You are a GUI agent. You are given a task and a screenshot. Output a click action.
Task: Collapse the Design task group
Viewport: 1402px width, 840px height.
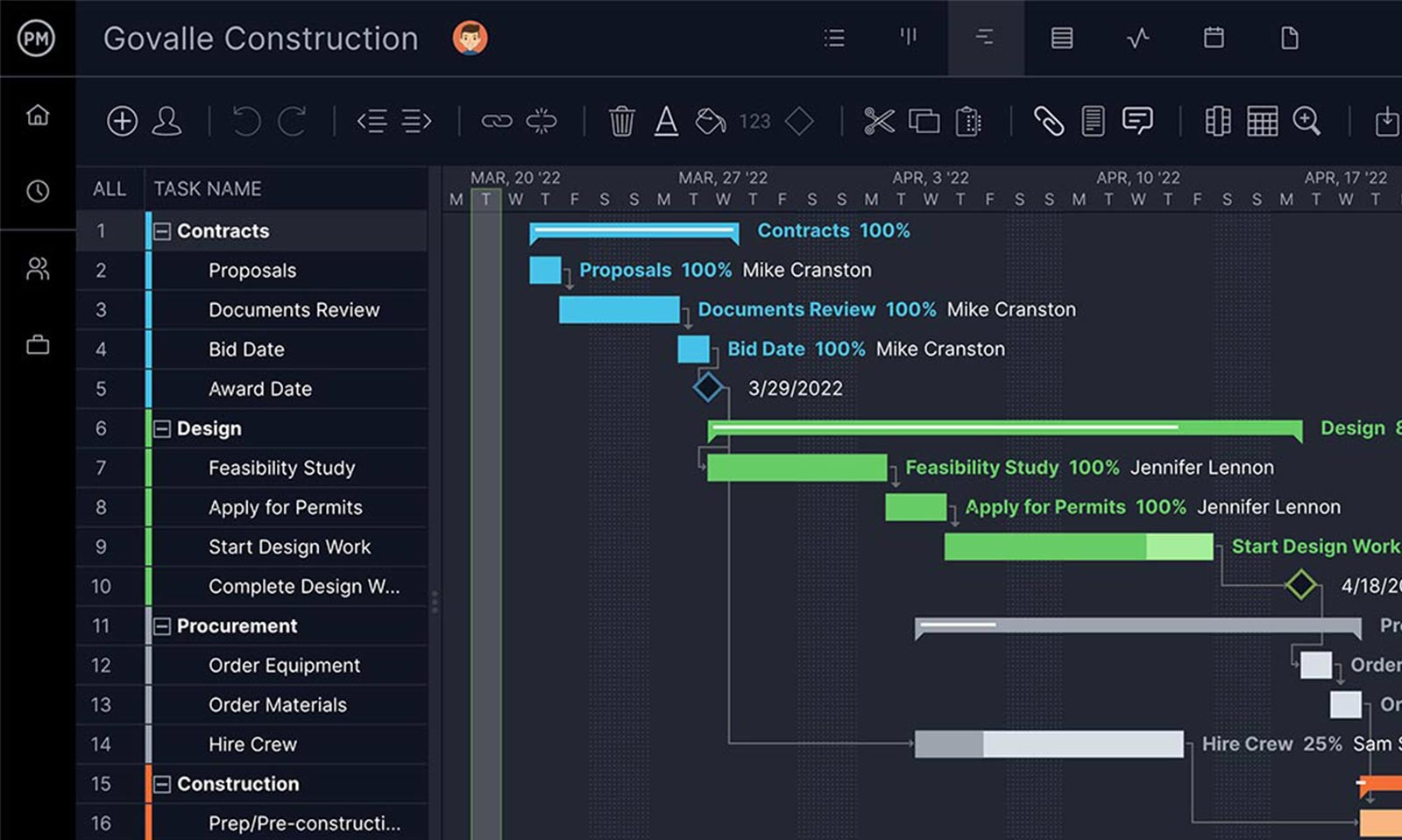coord(161,428)
